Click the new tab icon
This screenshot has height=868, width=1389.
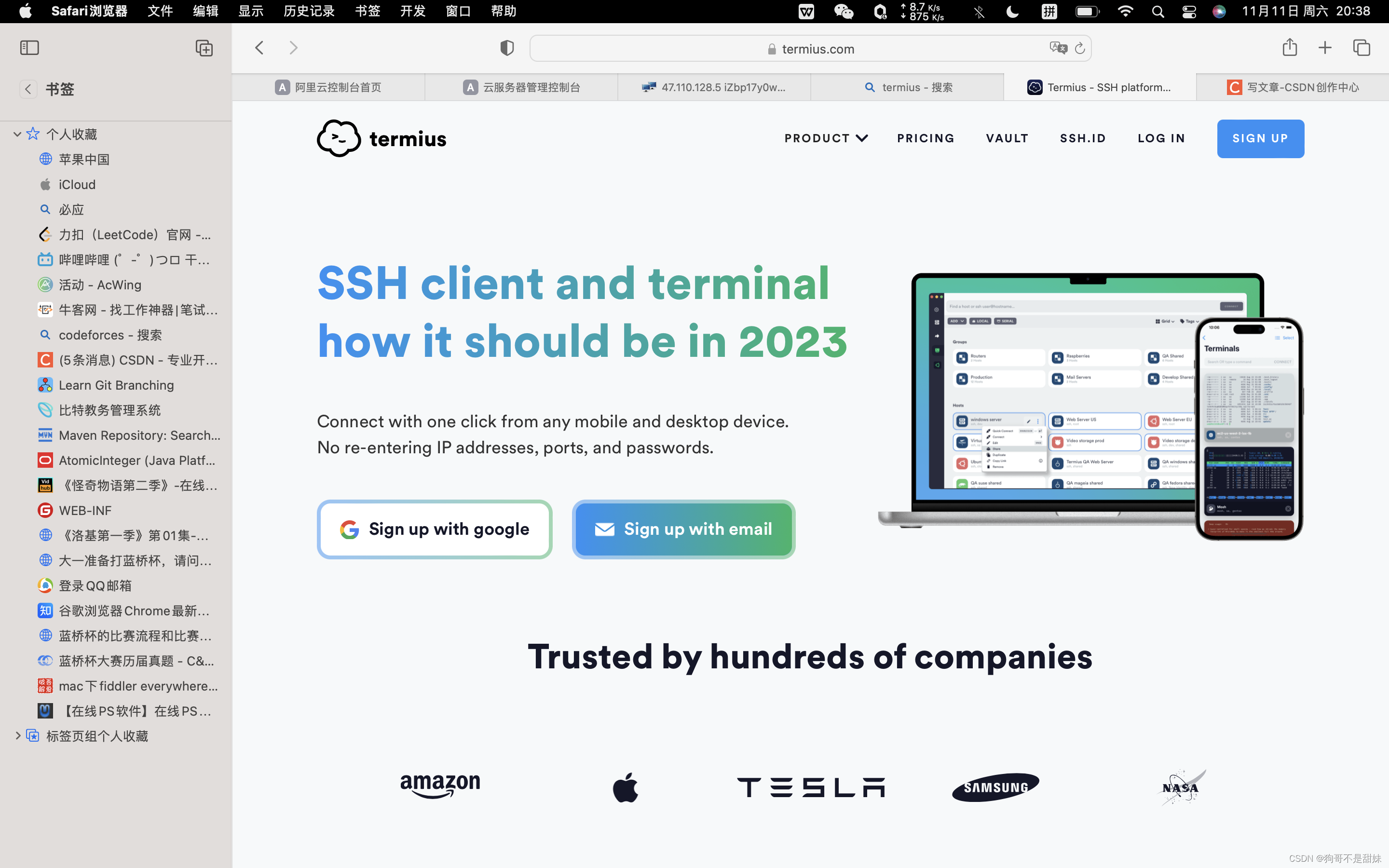[x=1325, y=47]
